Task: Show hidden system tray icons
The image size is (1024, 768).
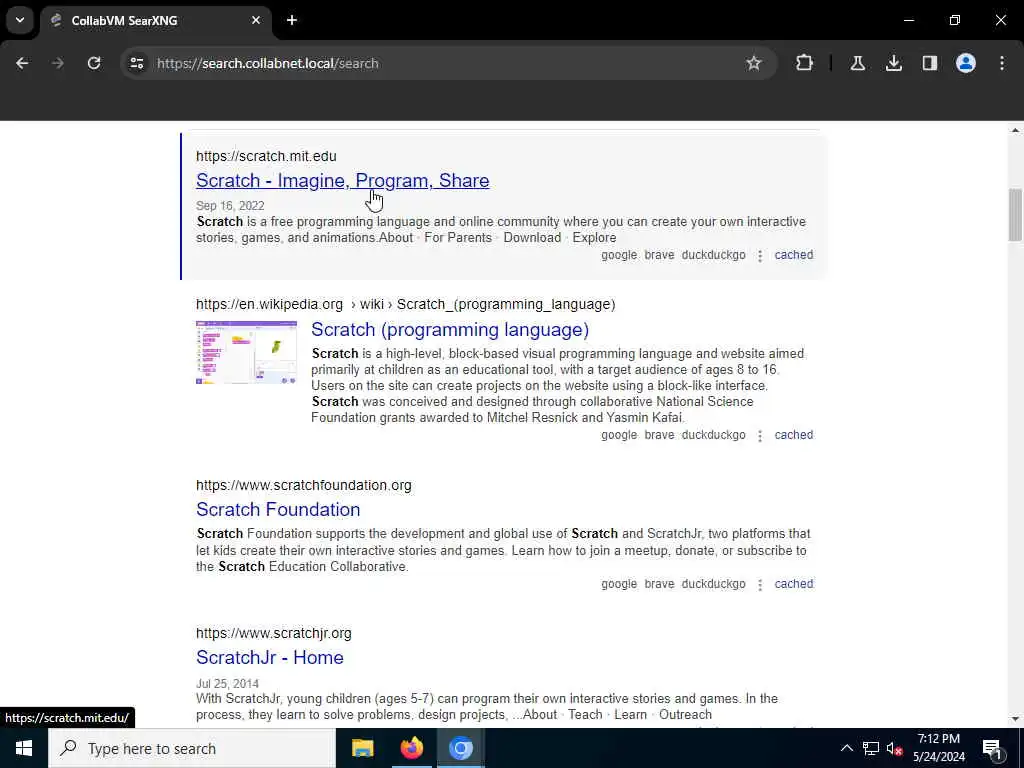Action: (846, 748)
